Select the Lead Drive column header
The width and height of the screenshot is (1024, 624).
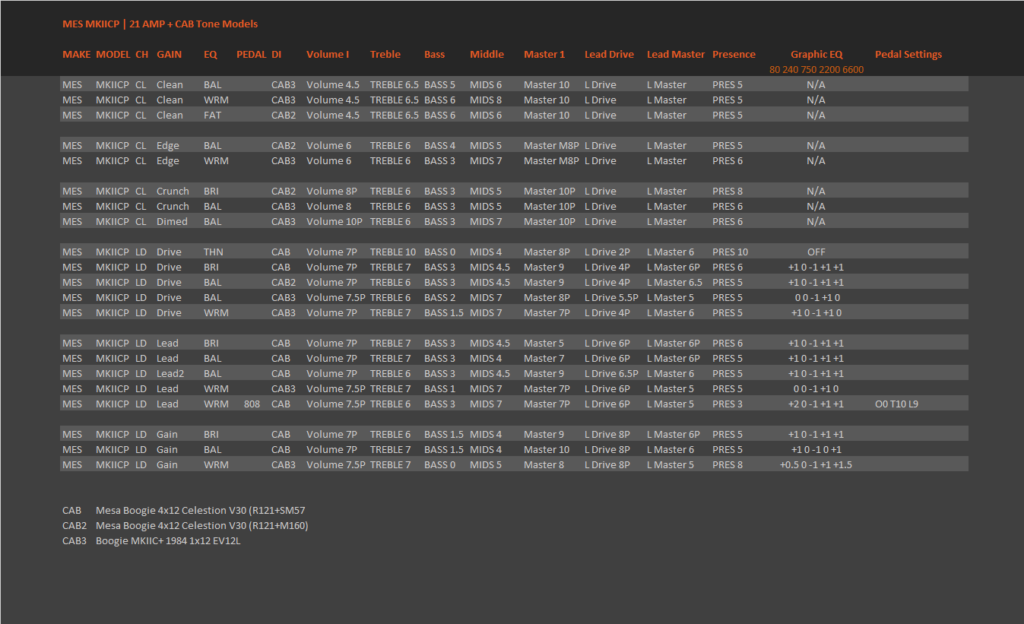[609, 55]
